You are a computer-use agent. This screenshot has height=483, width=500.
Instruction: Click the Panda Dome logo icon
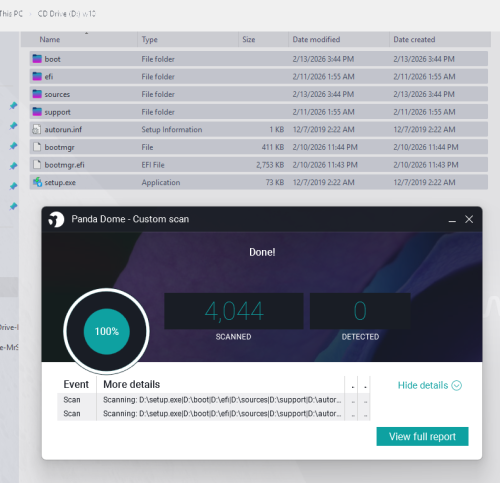click(56, 219)
